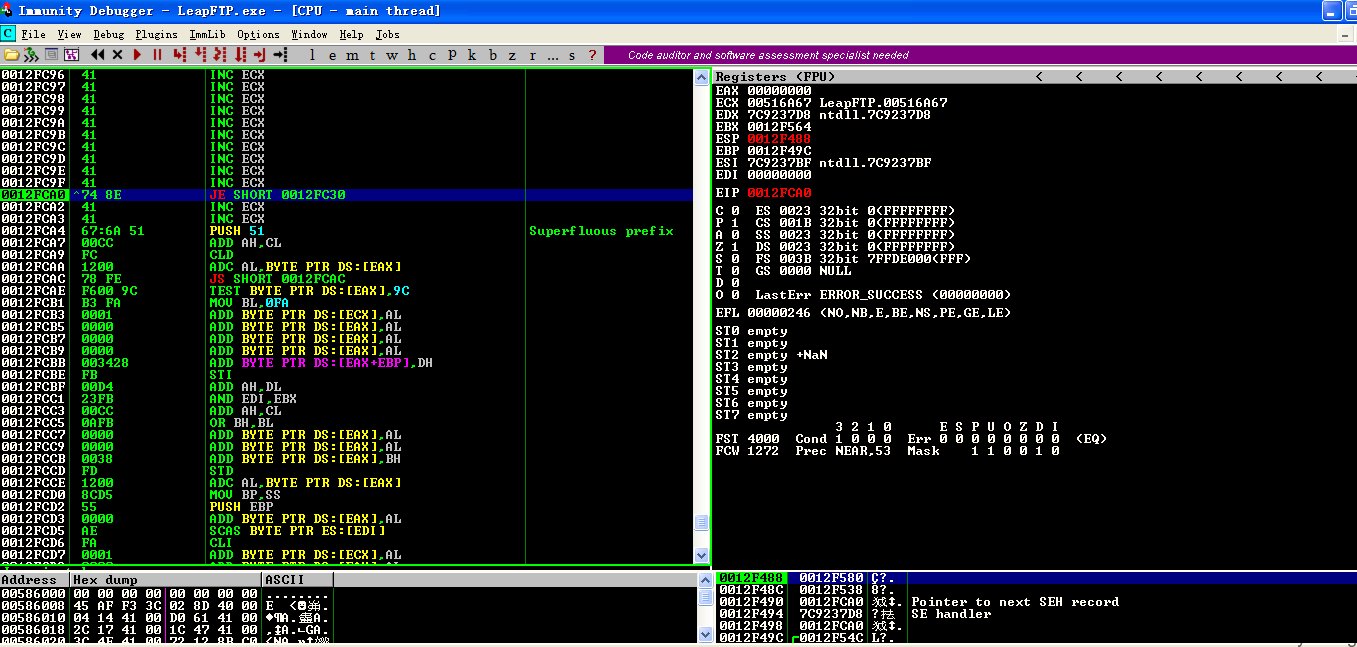The image size is (1357, 647).
Task: Click Go to address arrow icon
Action: pyautogui.click(x=280, y=54)
